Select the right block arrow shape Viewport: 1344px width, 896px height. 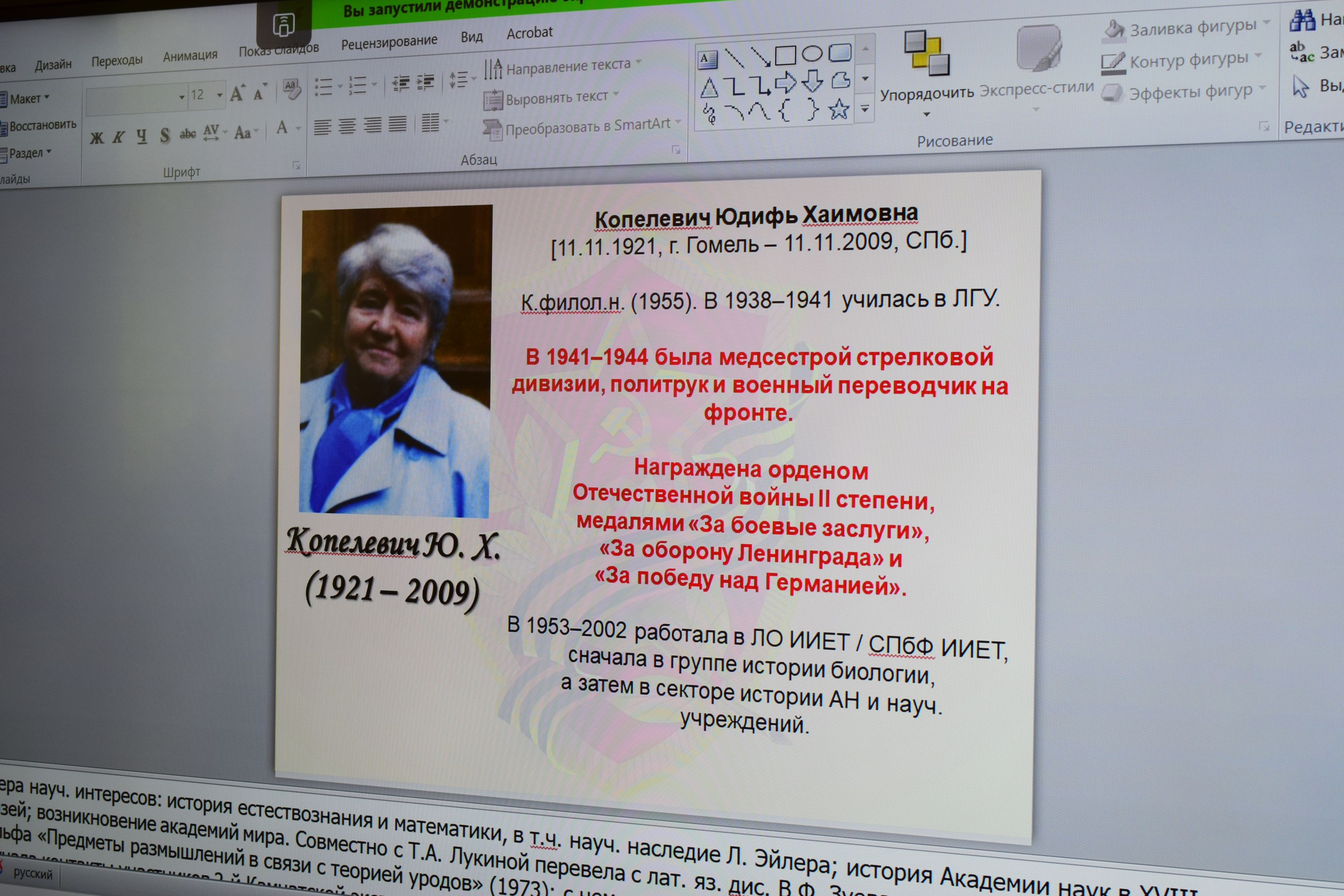point(786,83)
